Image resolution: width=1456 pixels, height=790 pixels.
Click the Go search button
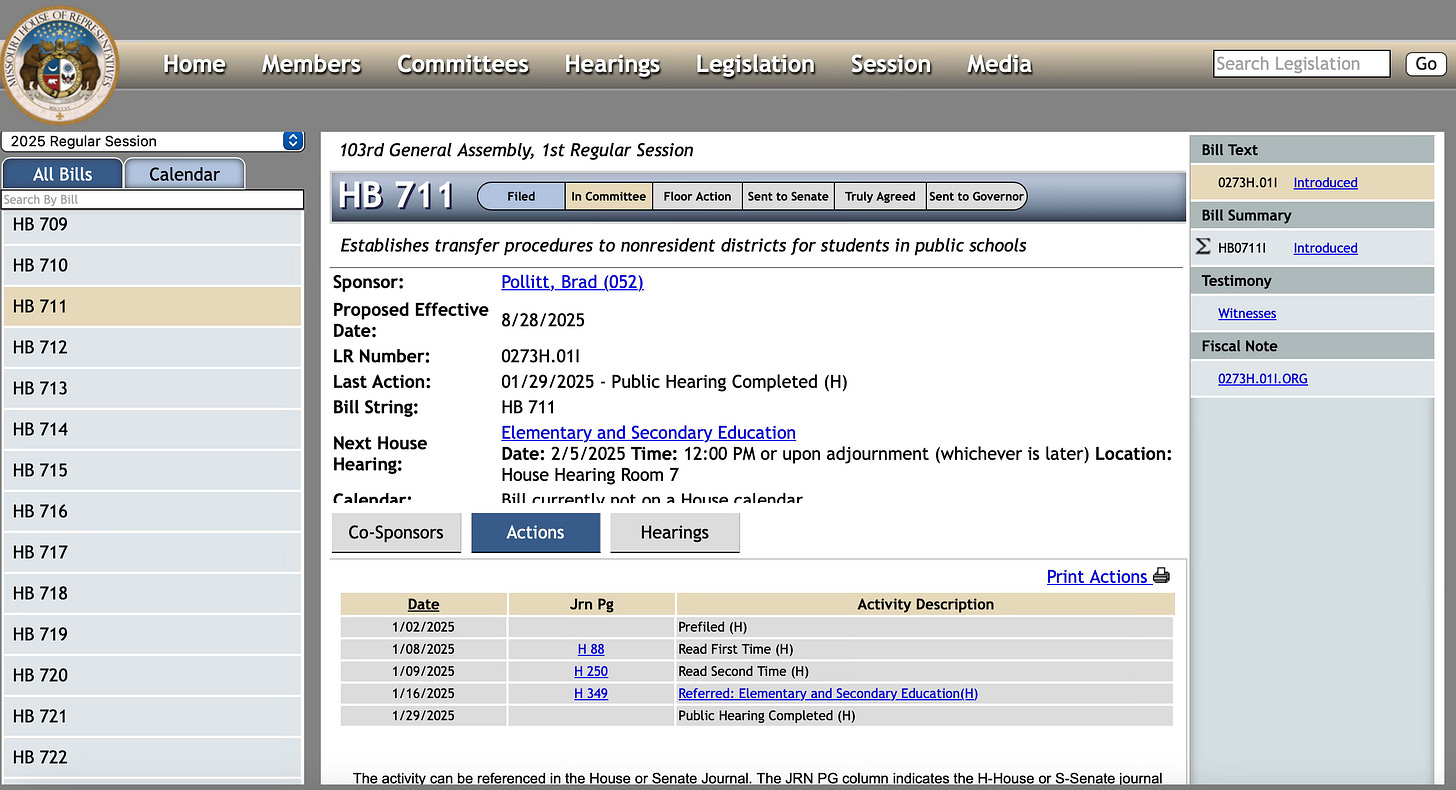tap(1426, 64)
